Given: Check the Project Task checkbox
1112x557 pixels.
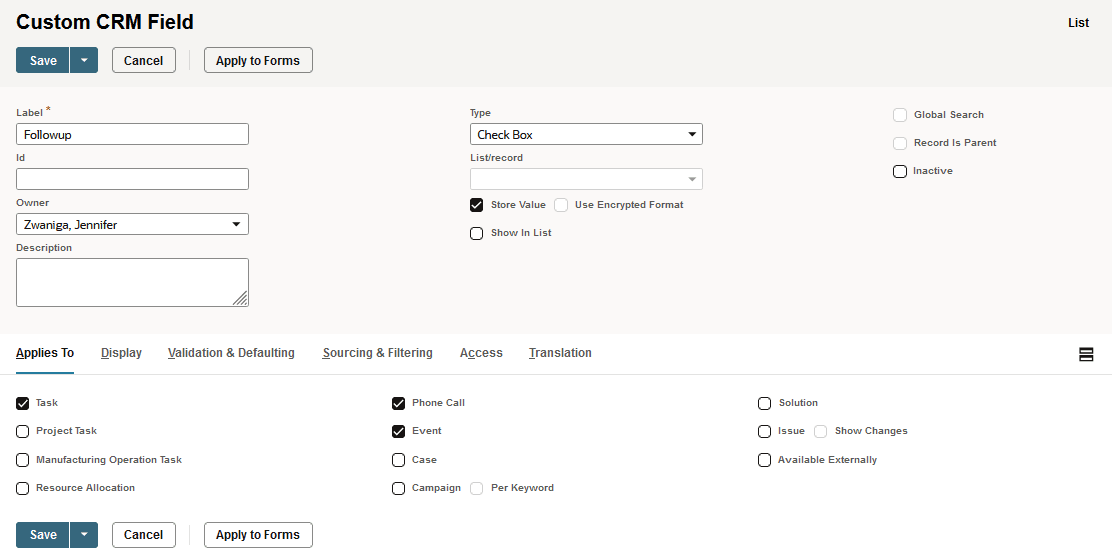Looking at the screenshot, I should pos(23,431).
